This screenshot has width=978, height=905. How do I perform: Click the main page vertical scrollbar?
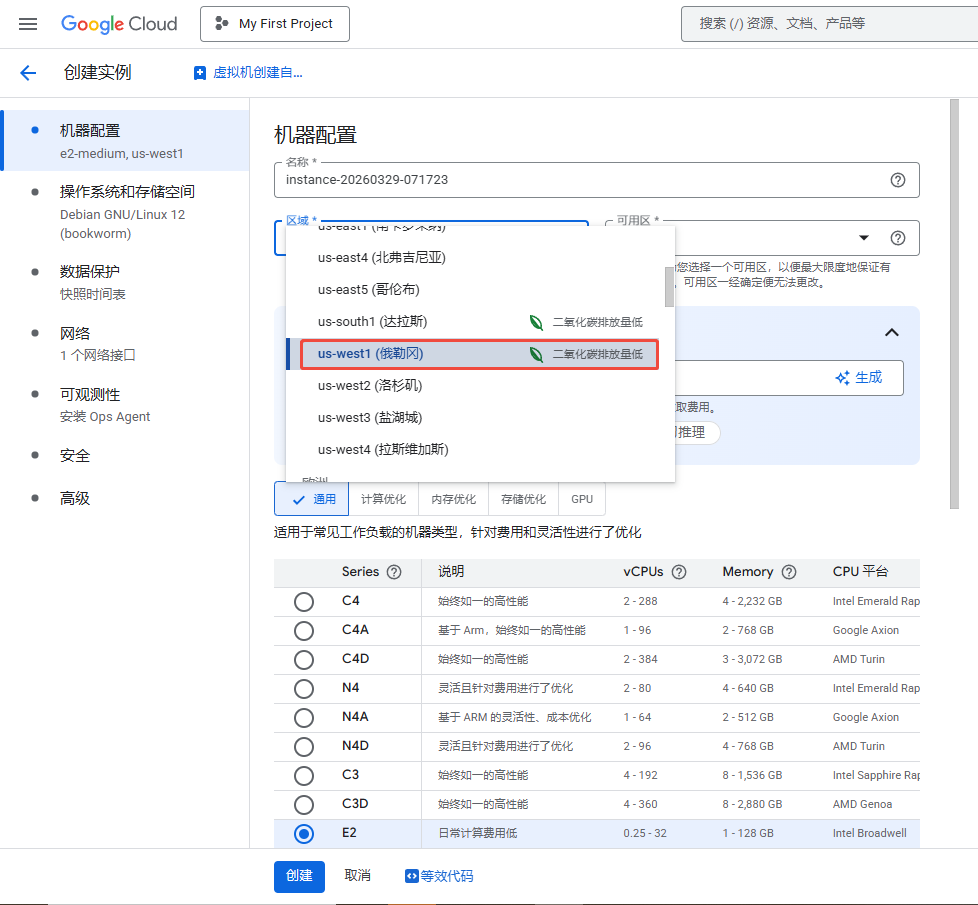click(954, 304)
